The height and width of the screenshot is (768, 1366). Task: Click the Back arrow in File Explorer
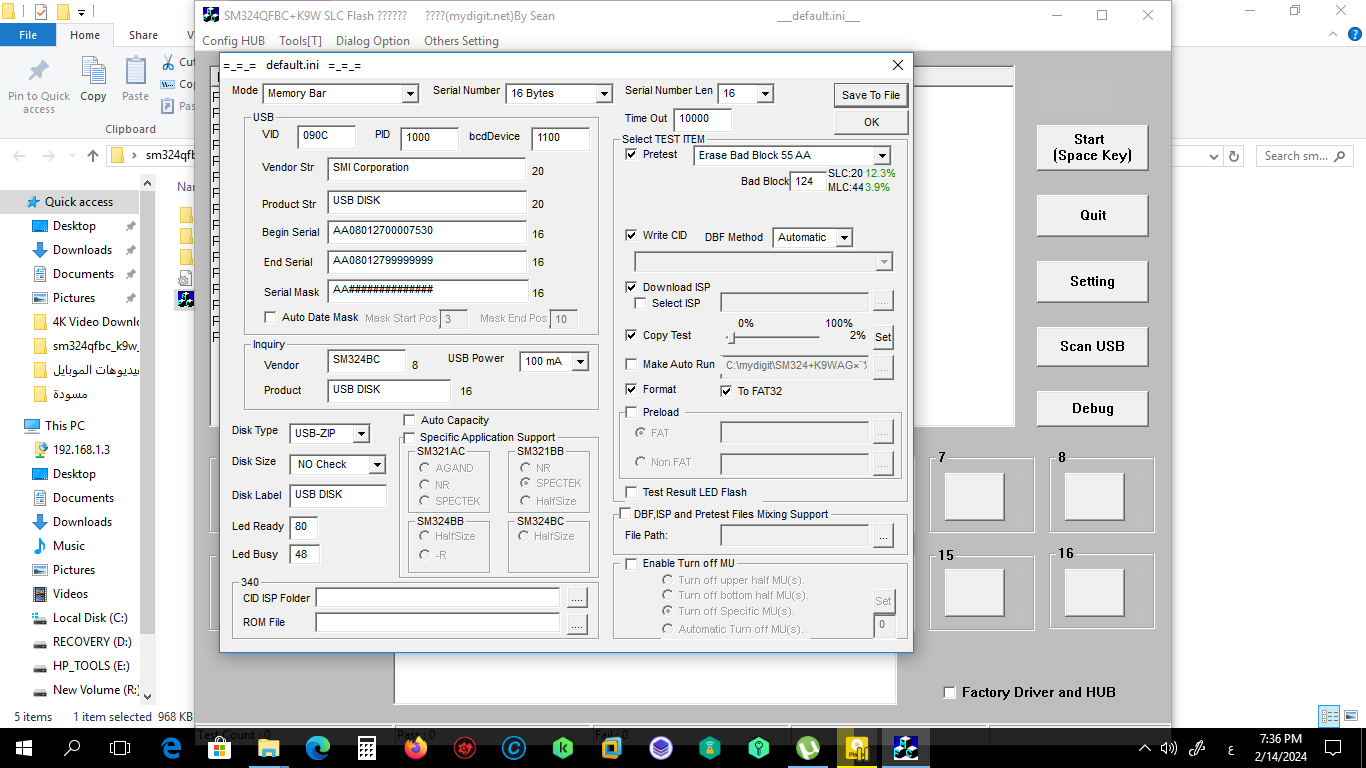21,156
